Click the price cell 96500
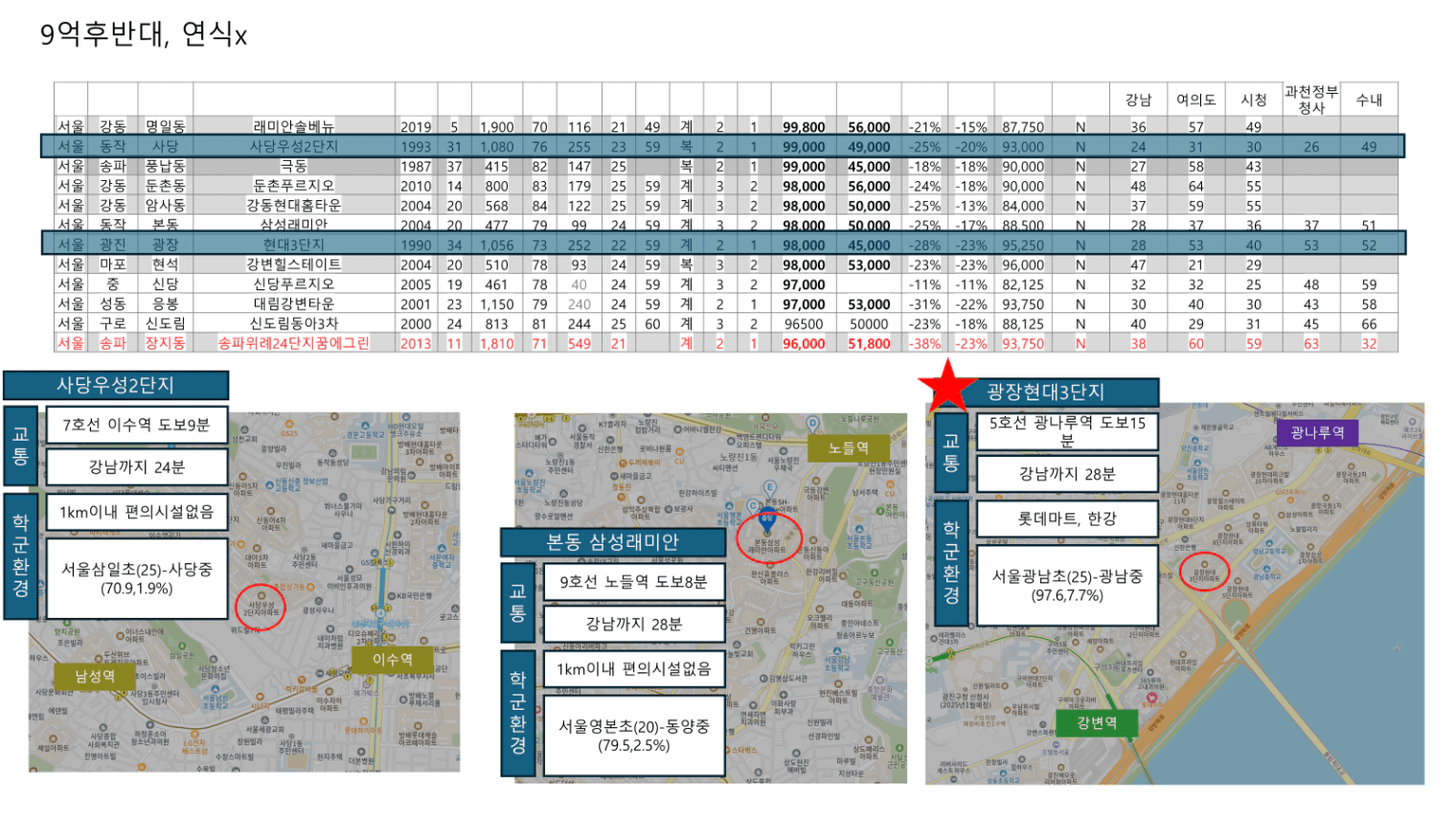The image size is (1456, 819). [x=804, y=324]
